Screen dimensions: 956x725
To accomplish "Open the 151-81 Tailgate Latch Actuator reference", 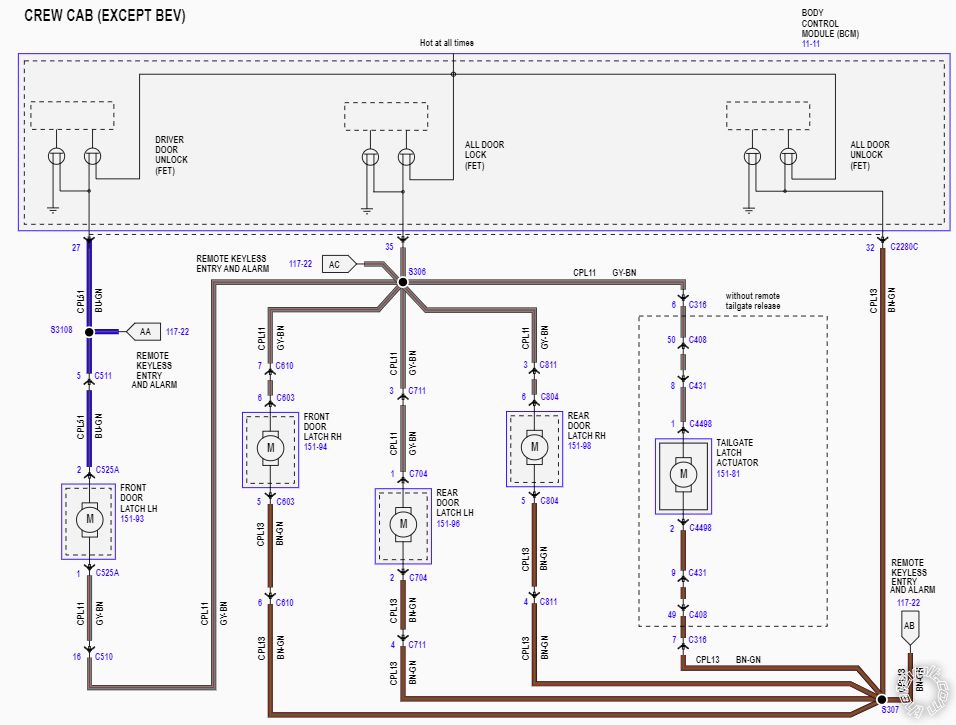I will pyautogui.click(x=728, y=473).
